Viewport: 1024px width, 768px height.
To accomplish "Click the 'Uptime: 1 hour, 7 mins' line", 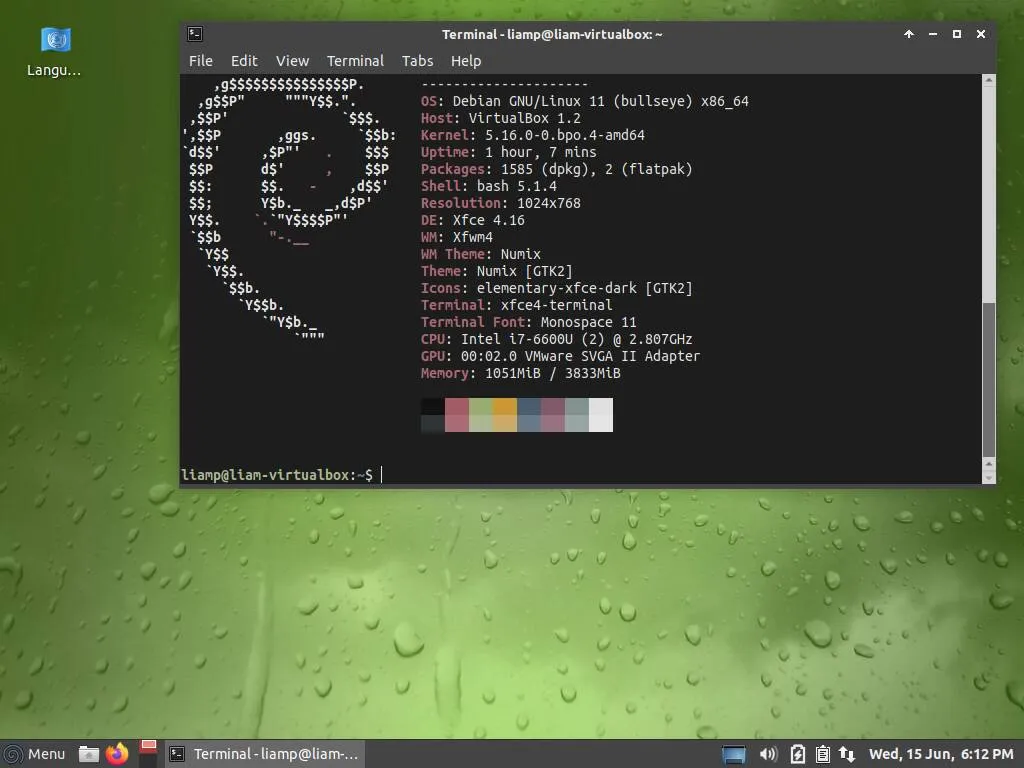I will [508, 152].
